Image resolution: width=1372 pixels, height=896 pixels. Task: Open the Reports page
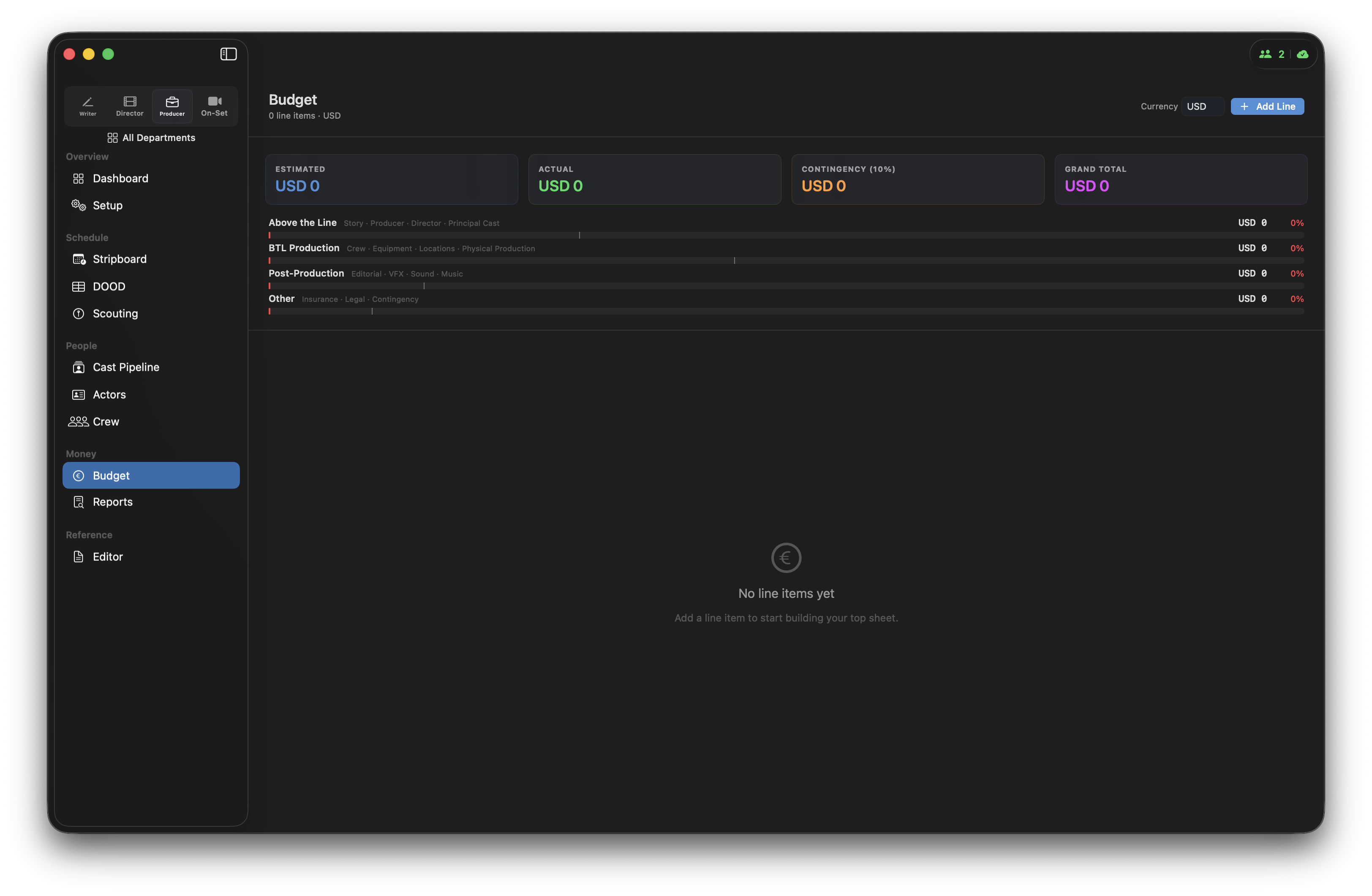(112, 502)
